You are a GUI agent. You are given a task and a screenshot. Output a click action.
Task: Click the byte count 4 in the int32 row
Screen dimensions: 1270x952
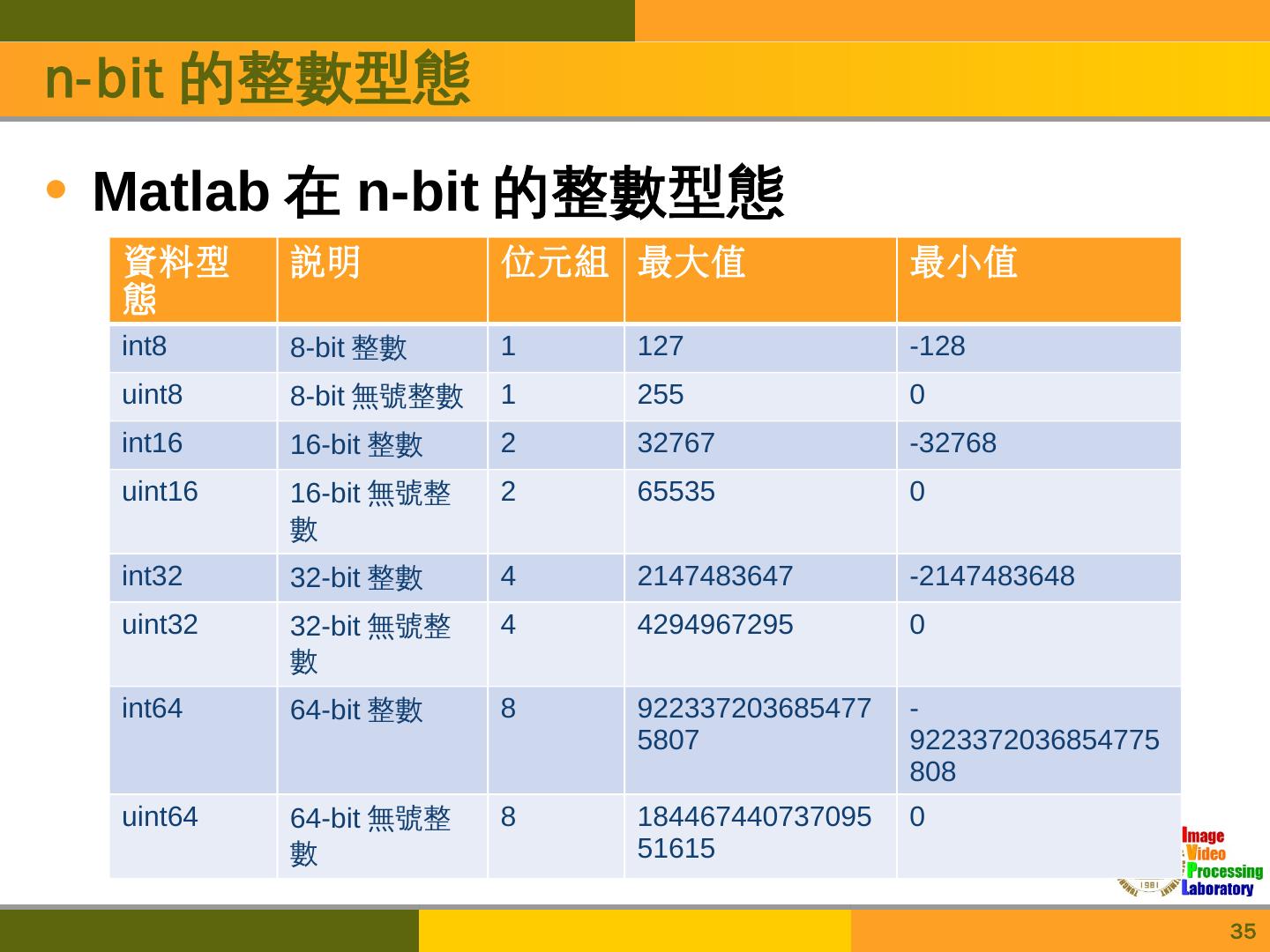508,576
